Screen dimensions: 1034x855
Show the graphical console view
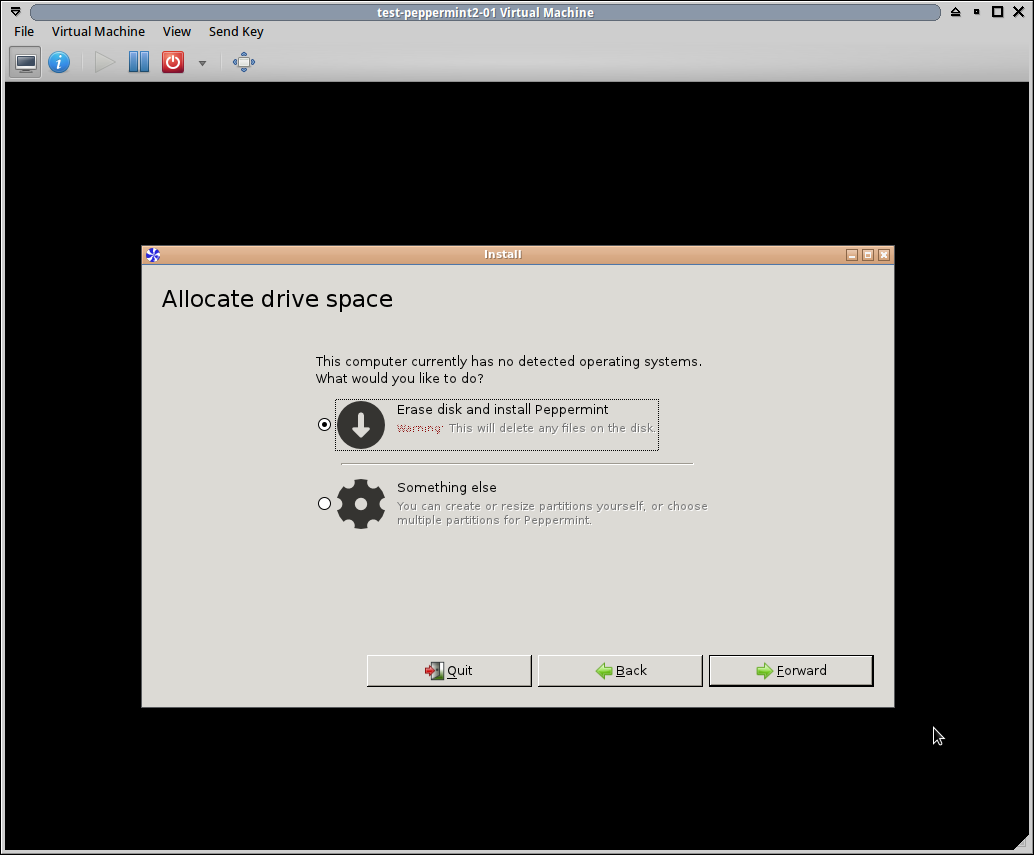(x=26, y=63)
